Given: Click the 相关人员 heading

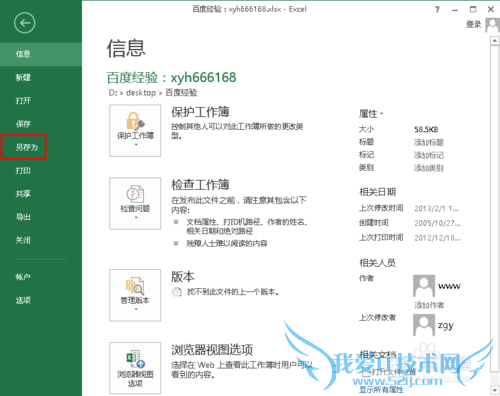Looking at the screenshot, I should (377, 263).
